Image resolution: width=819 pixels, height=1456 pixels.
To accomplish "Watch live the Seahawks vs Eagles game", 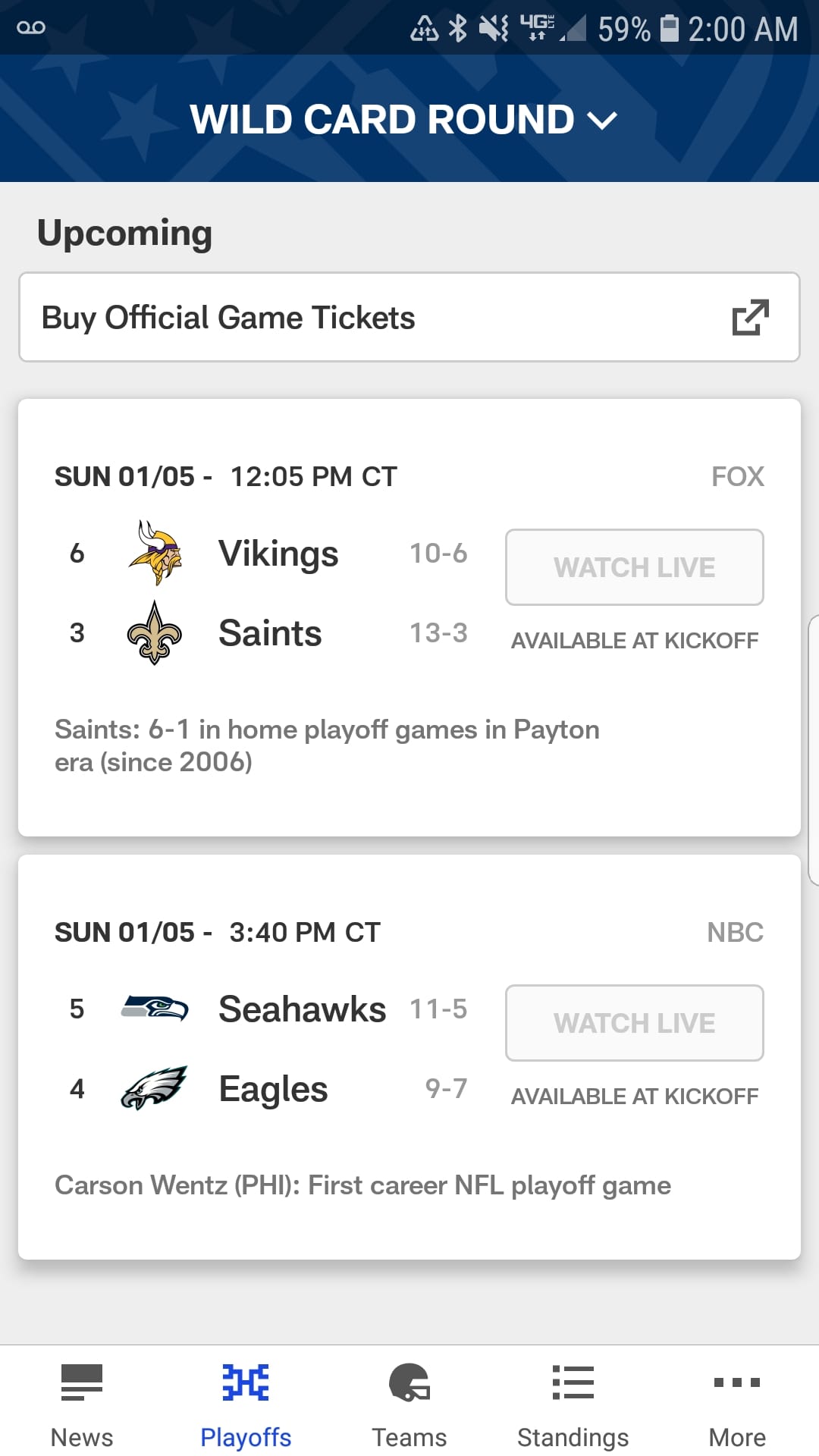I will (x=635, y=1023).
